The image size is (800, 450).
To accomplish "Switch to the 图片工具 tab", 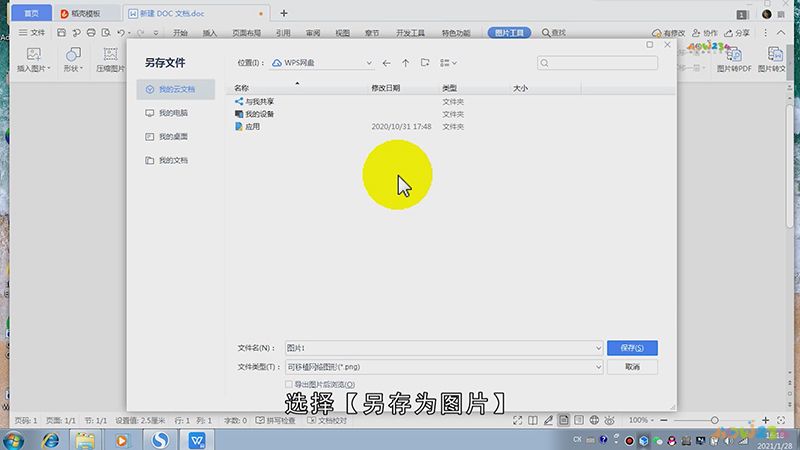I will pos(509,33).
